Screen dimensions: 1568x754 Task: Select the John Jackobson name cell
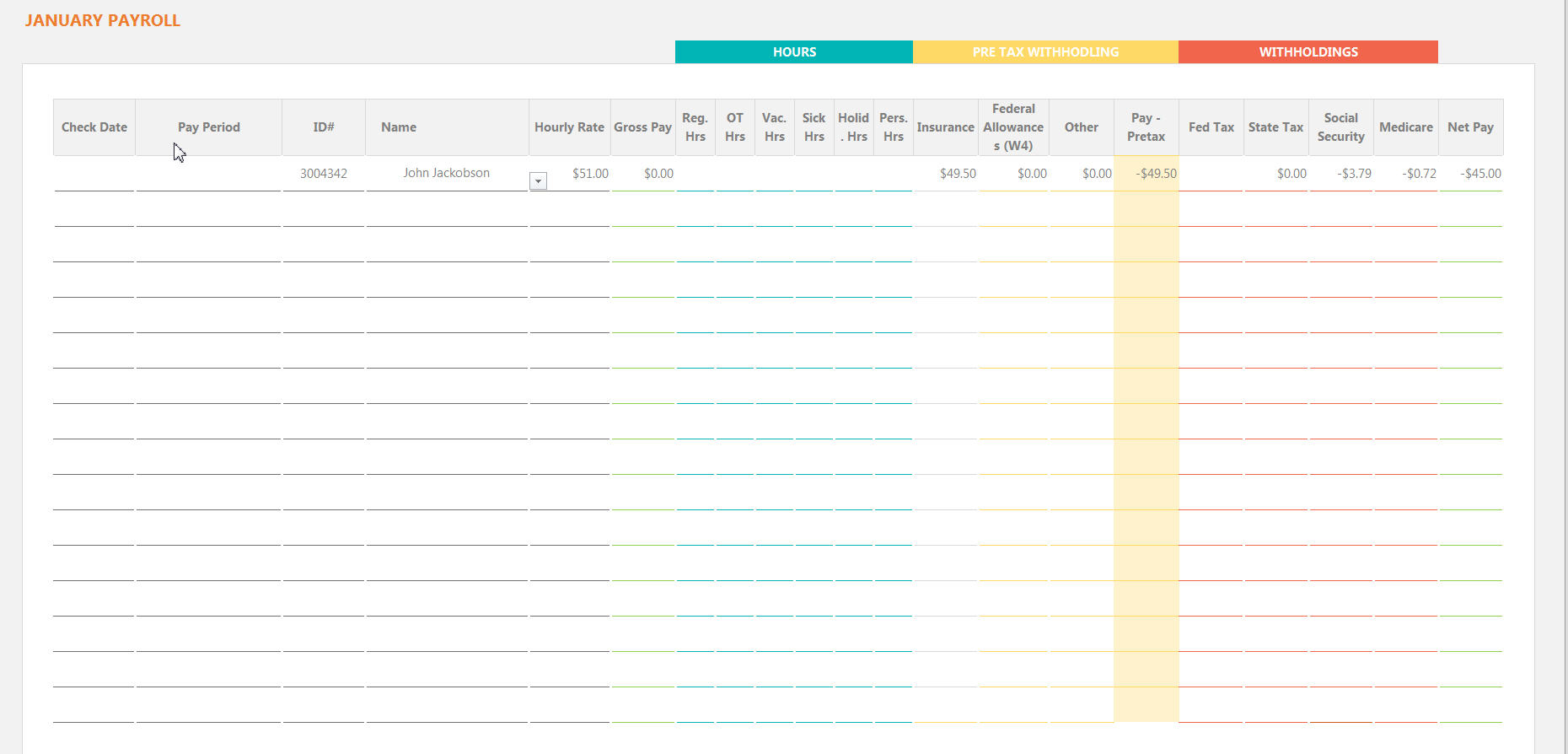click(446, 173)
